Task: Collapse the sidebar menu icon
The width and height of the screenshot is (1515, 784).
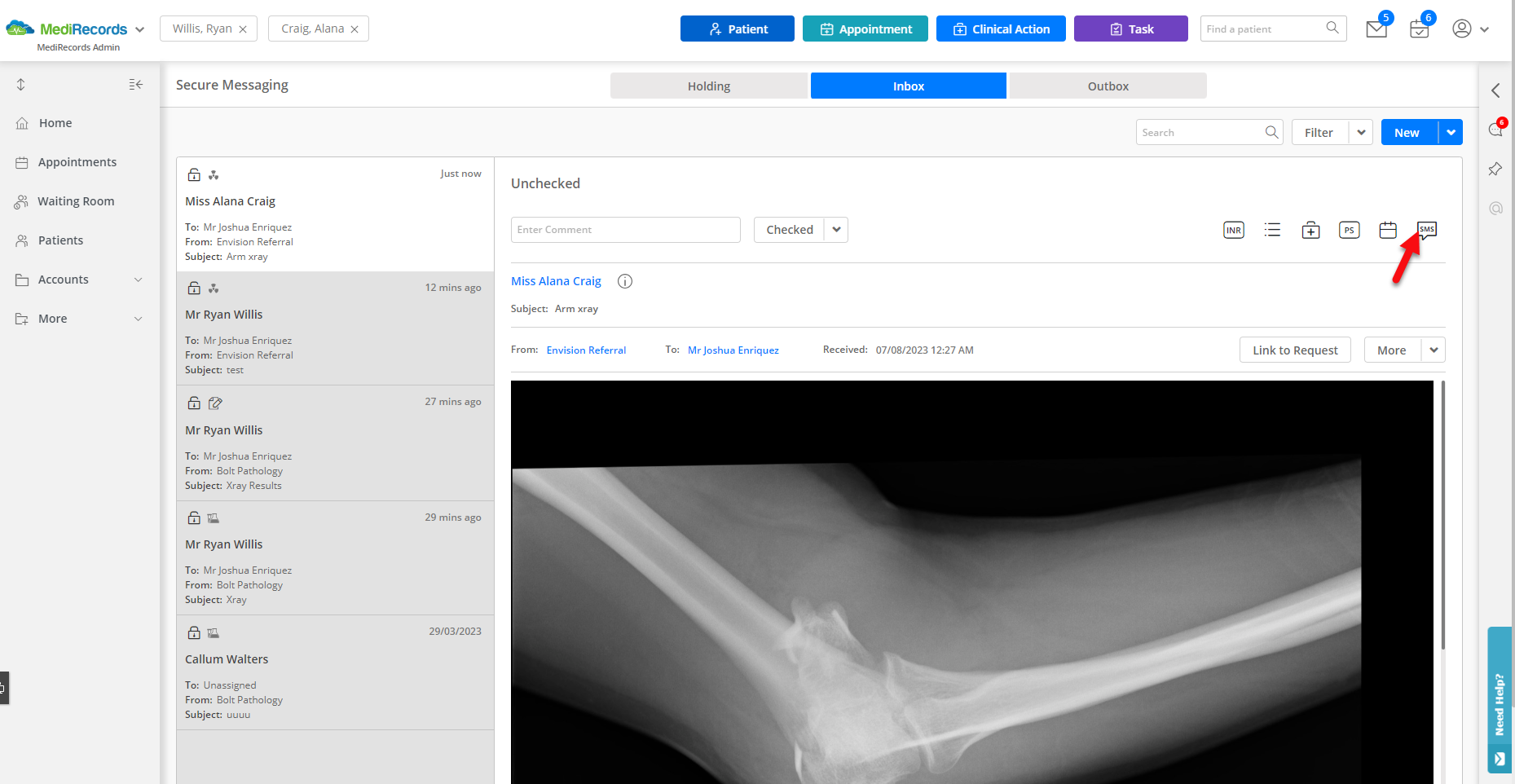Action: 136,85
